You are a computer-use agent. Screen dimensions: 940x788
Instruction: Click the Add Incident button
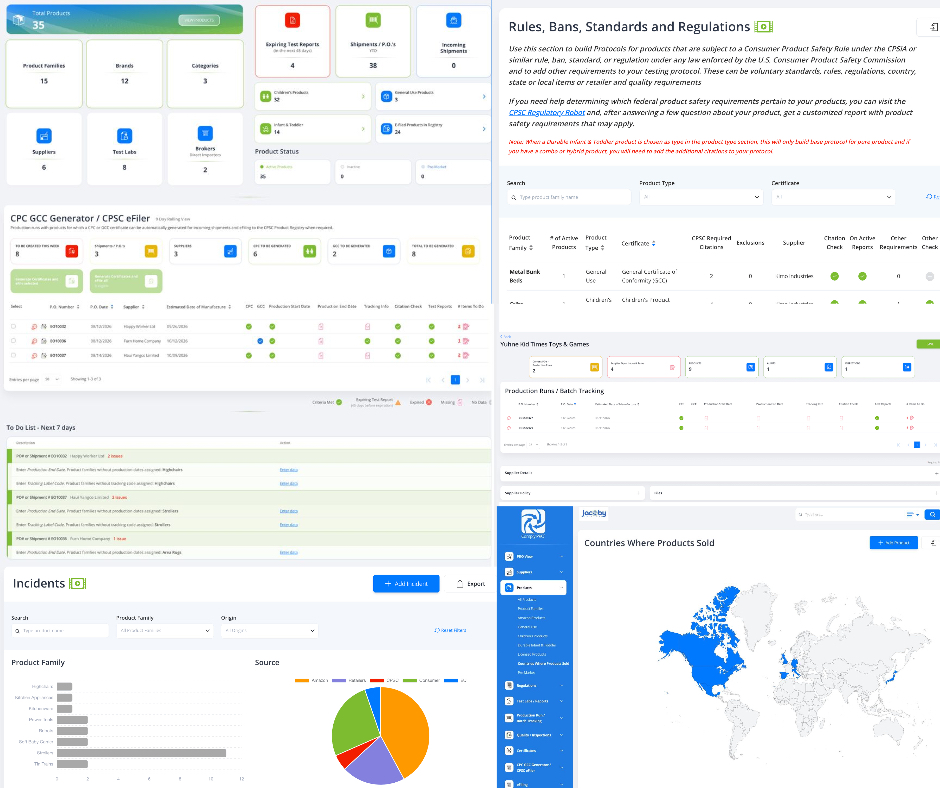tap(406, 584)
